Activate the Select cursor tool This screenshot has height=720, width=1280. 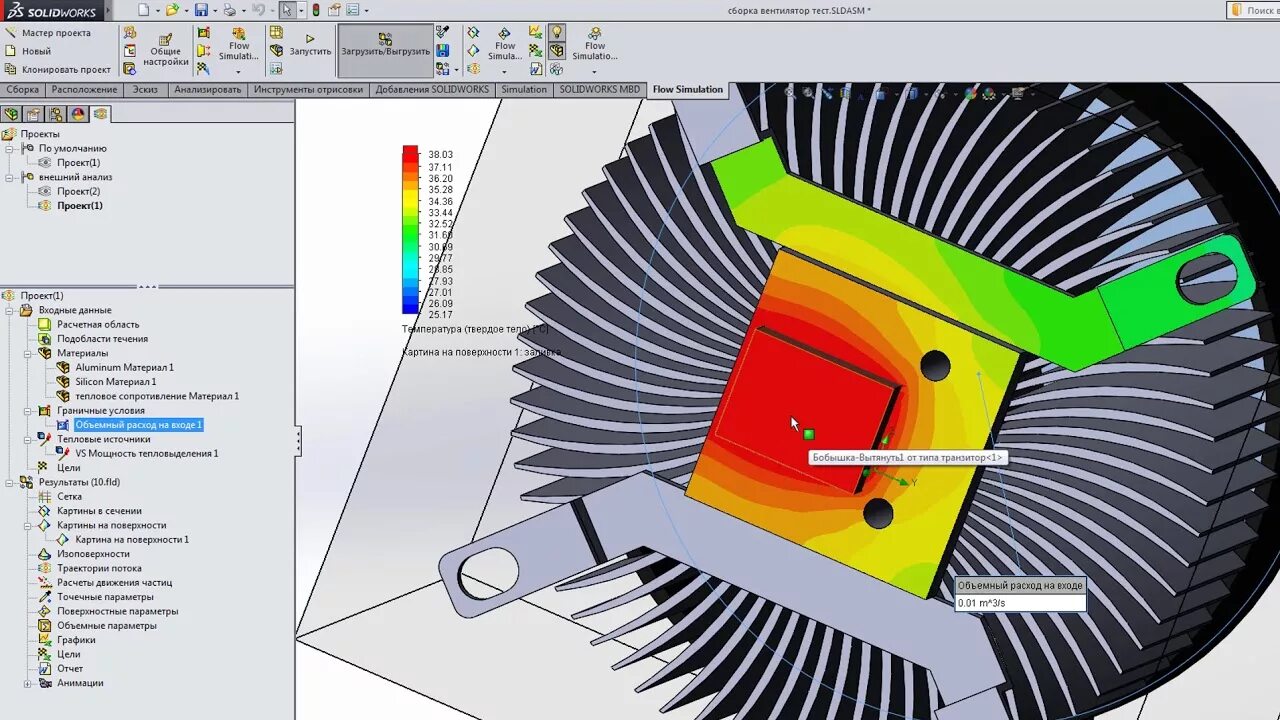(x=287, y=10)
